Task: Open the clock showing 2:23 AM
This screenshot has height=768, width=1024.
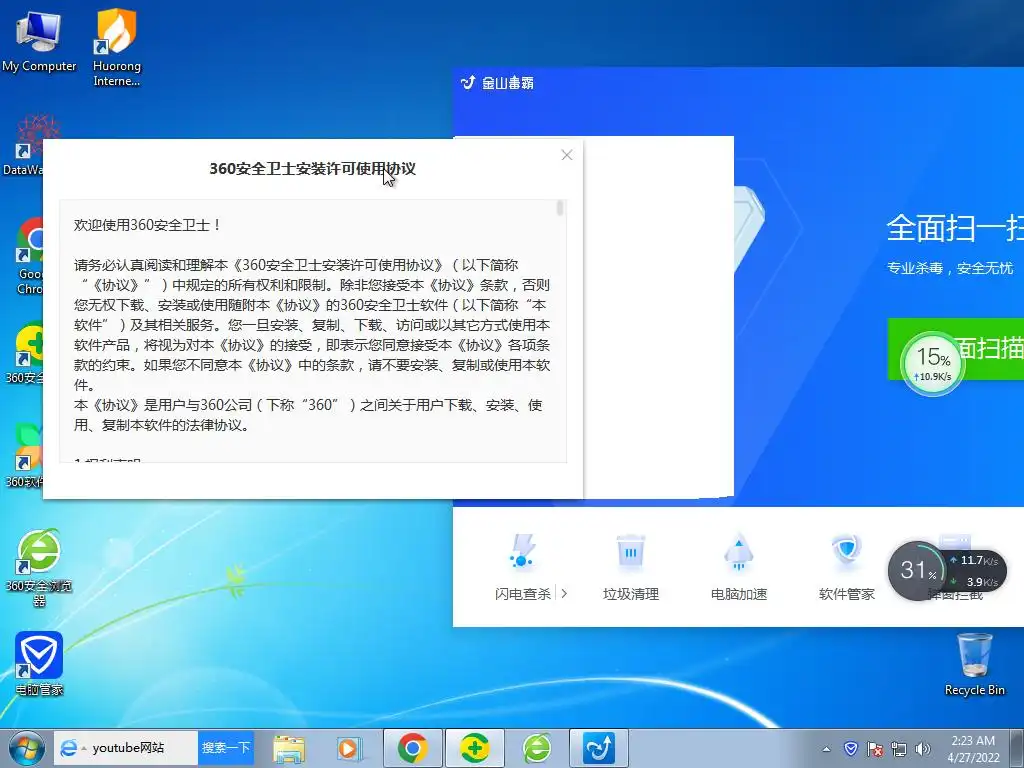Action: pos(973,748)
